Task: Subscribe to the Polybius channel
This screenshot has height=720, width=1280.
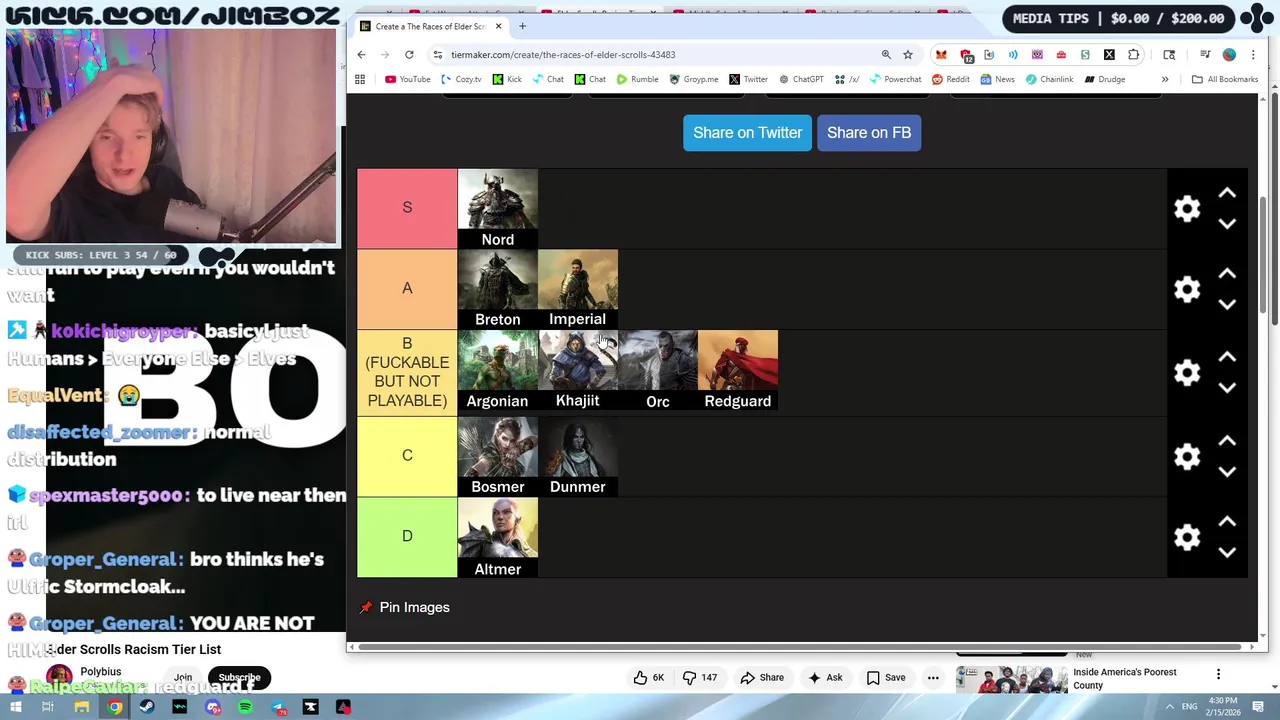Action: (x=239, y=678)
